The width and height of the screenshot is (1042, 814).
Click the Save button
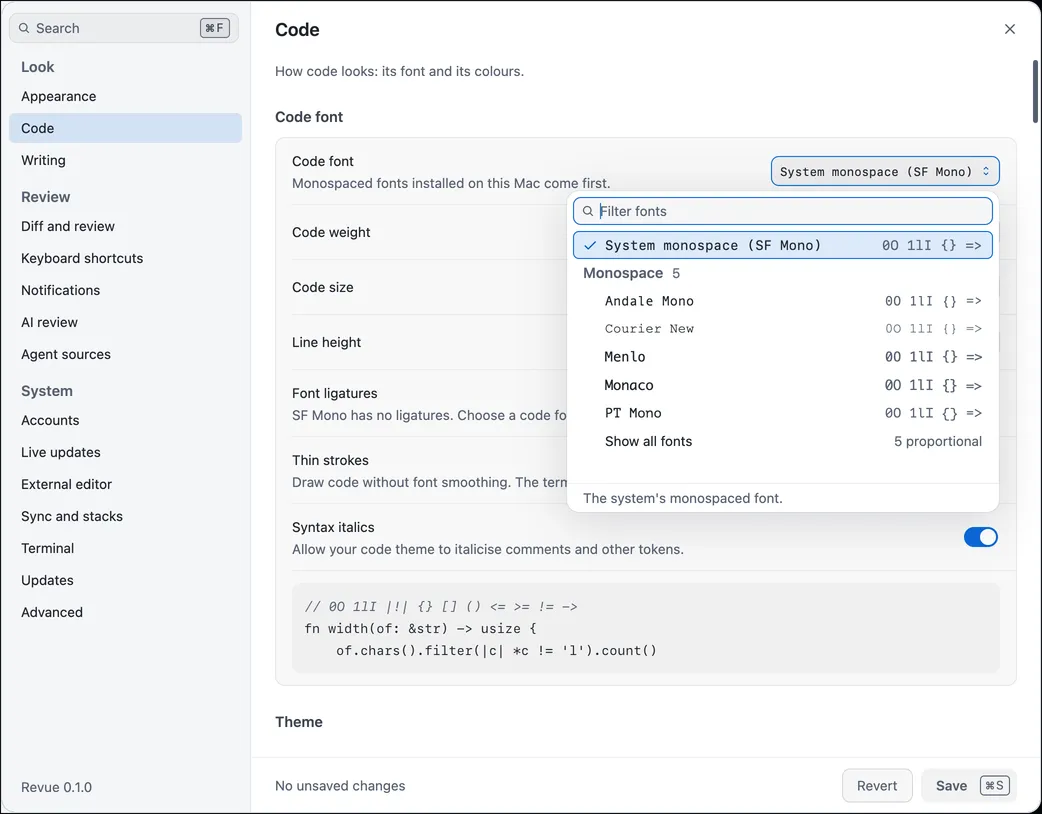click(969, 785)
